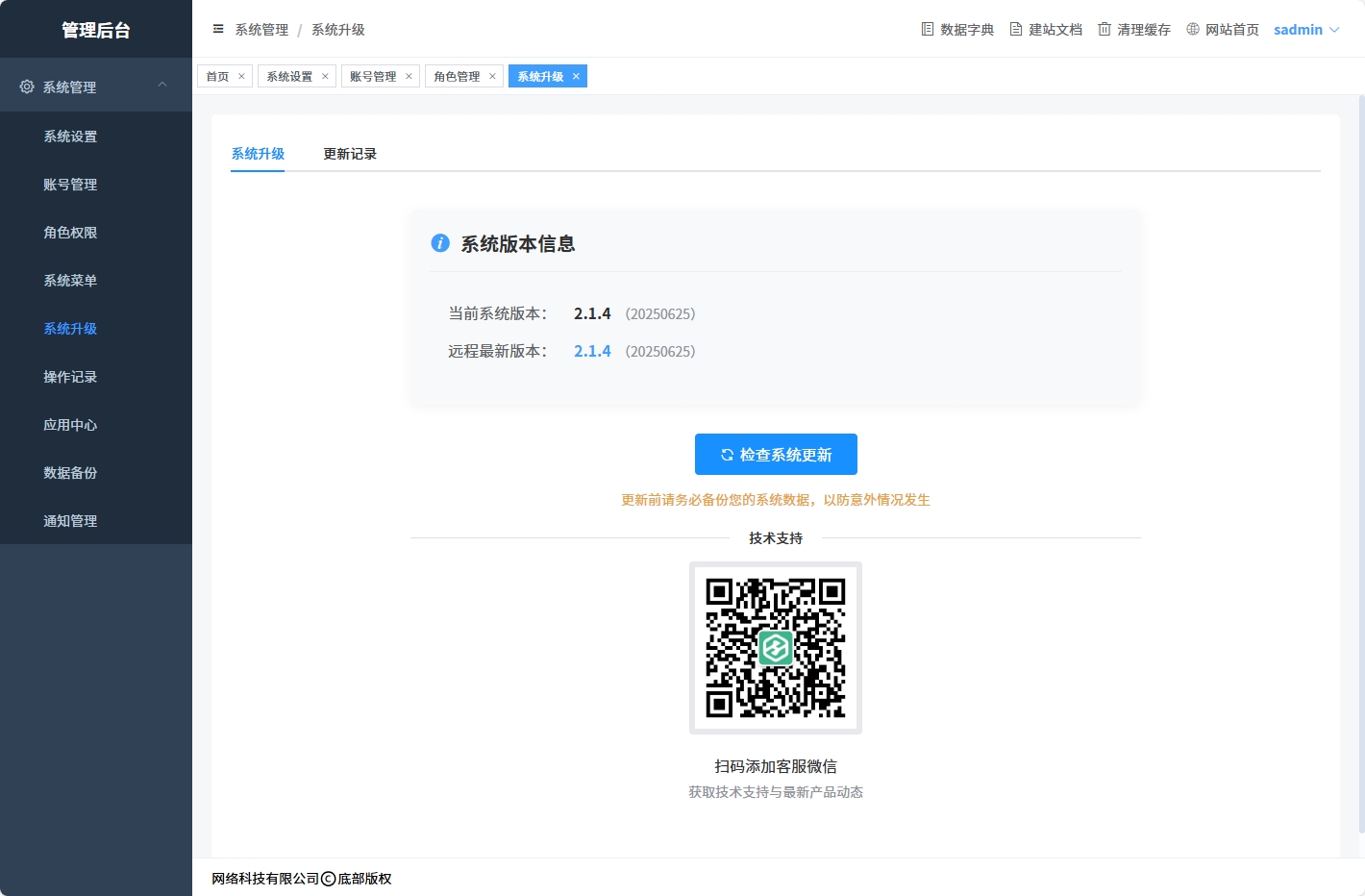Image resolution: width=1365 pixels, height=896 pixels.
Task: Open 通知管理 in the sidebar
Action: point(96,521)
